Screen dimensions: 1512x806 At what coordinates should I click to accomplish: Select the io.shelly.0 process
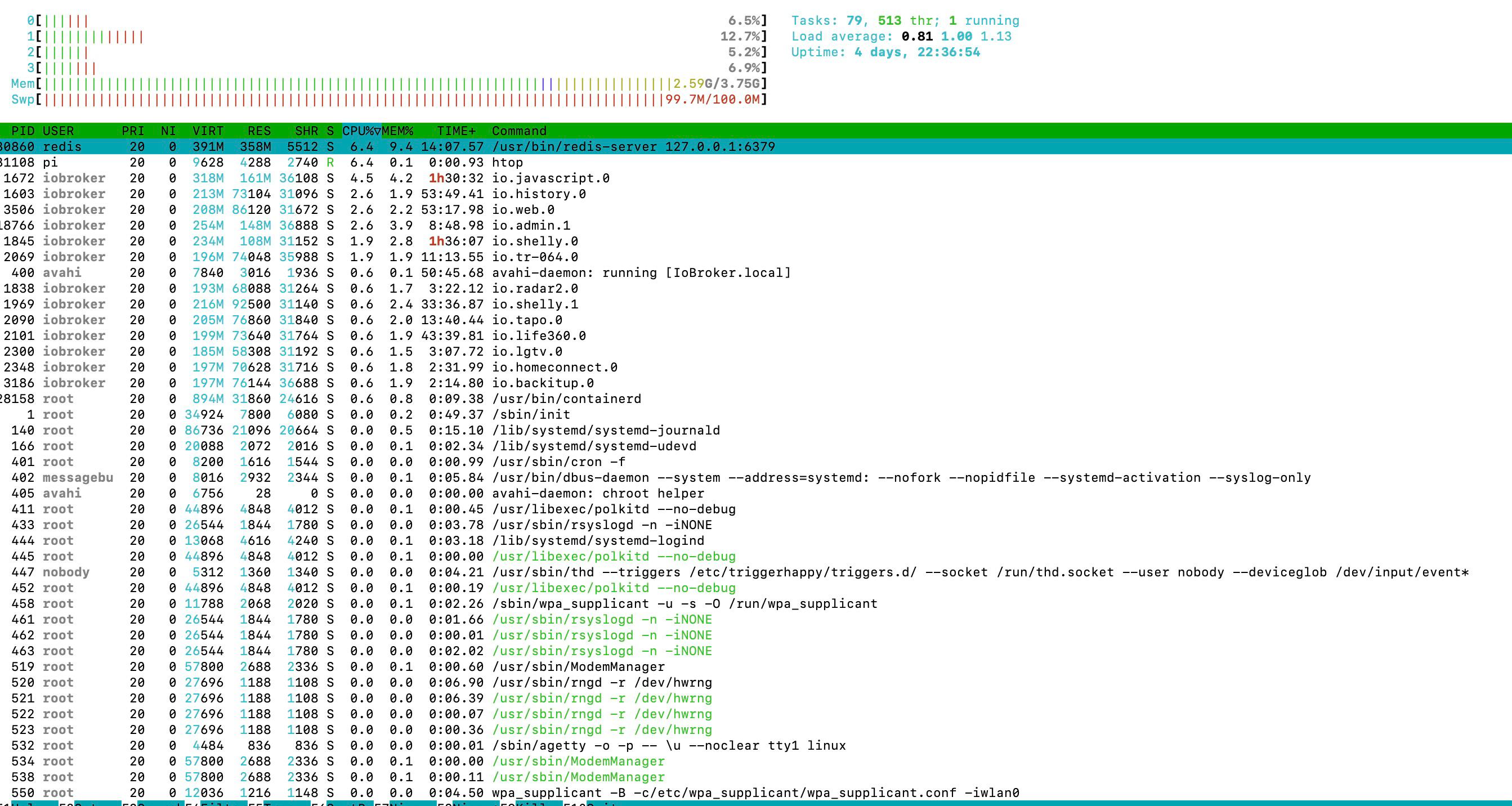(x=535, y=241)
